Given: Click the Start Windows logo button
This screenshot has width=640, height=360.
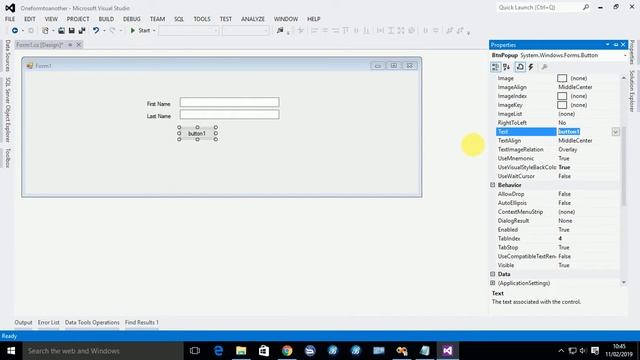Looking at the screenshot, I should click(x=11, y=351).
